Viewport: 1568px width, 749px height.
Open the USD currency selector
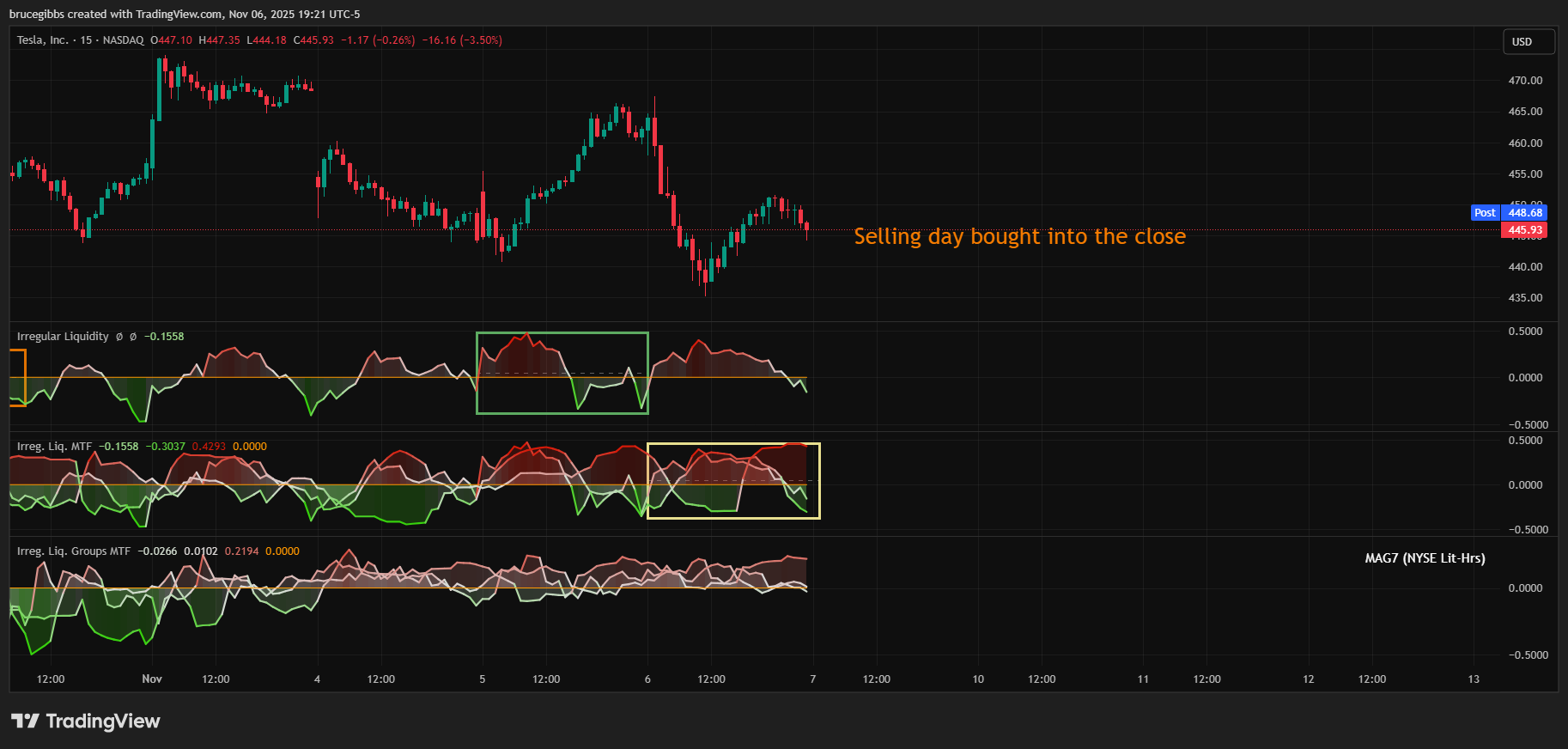1528,42
